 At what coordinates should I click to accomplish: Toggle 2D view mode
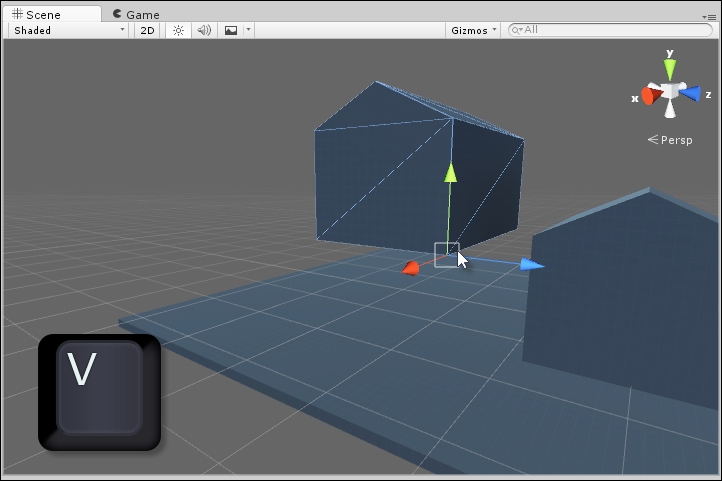[147, 30]
